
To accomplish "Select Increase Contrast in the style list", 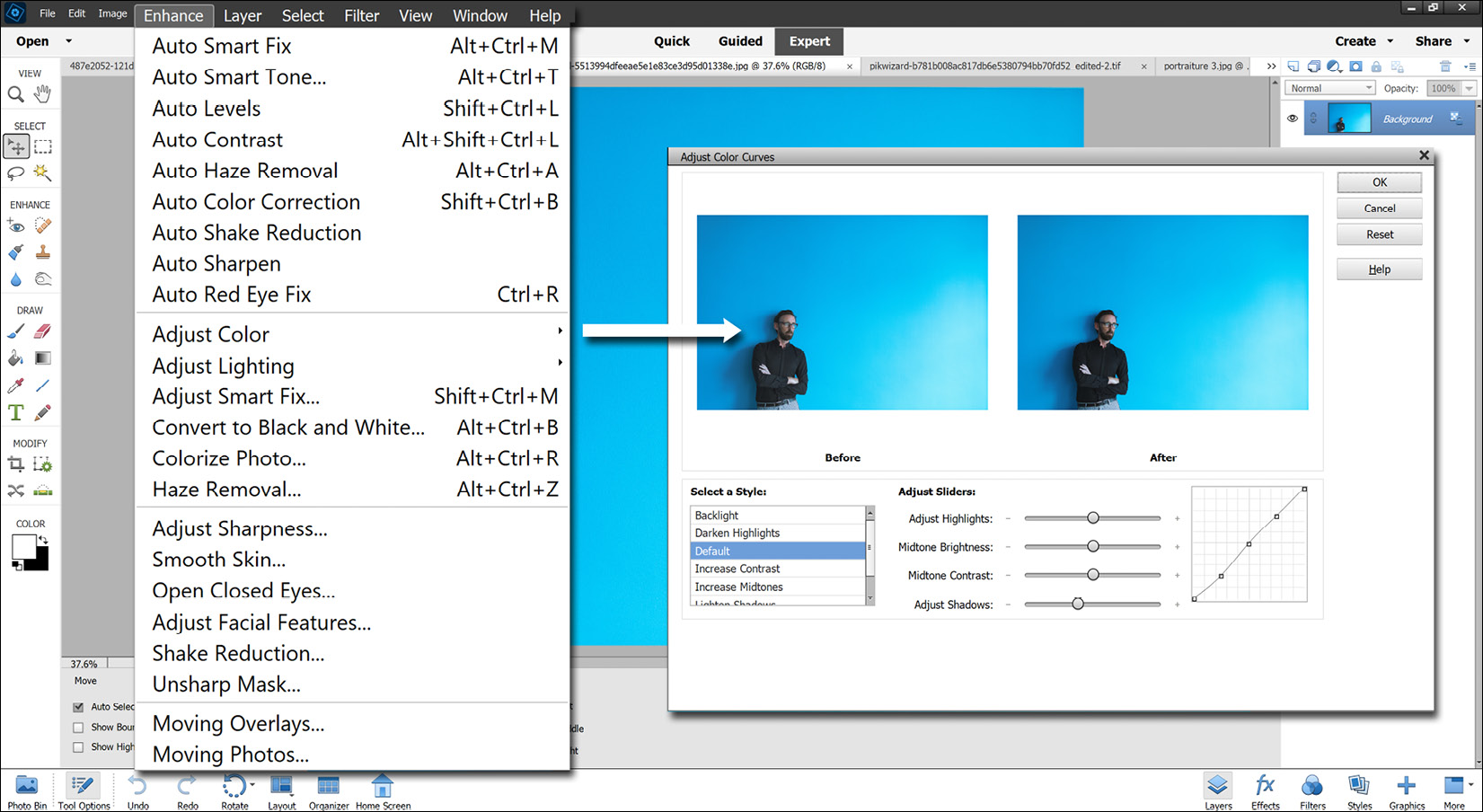I will [737, 568].
